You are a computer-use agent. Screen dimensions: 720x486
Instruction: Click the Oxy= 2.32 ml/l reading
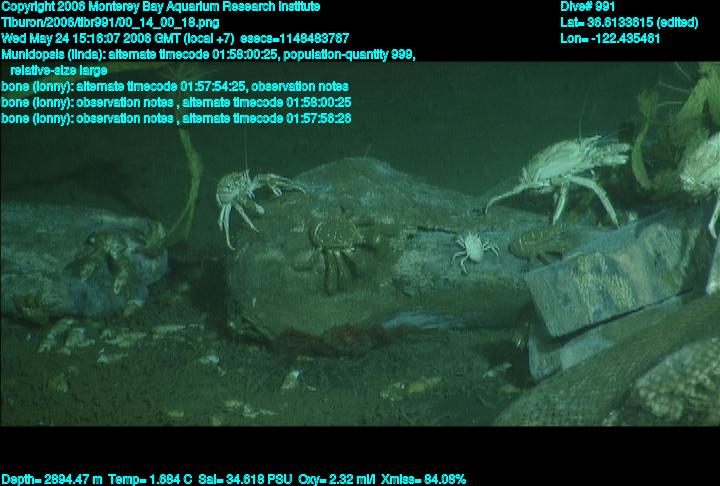[337, 479]
